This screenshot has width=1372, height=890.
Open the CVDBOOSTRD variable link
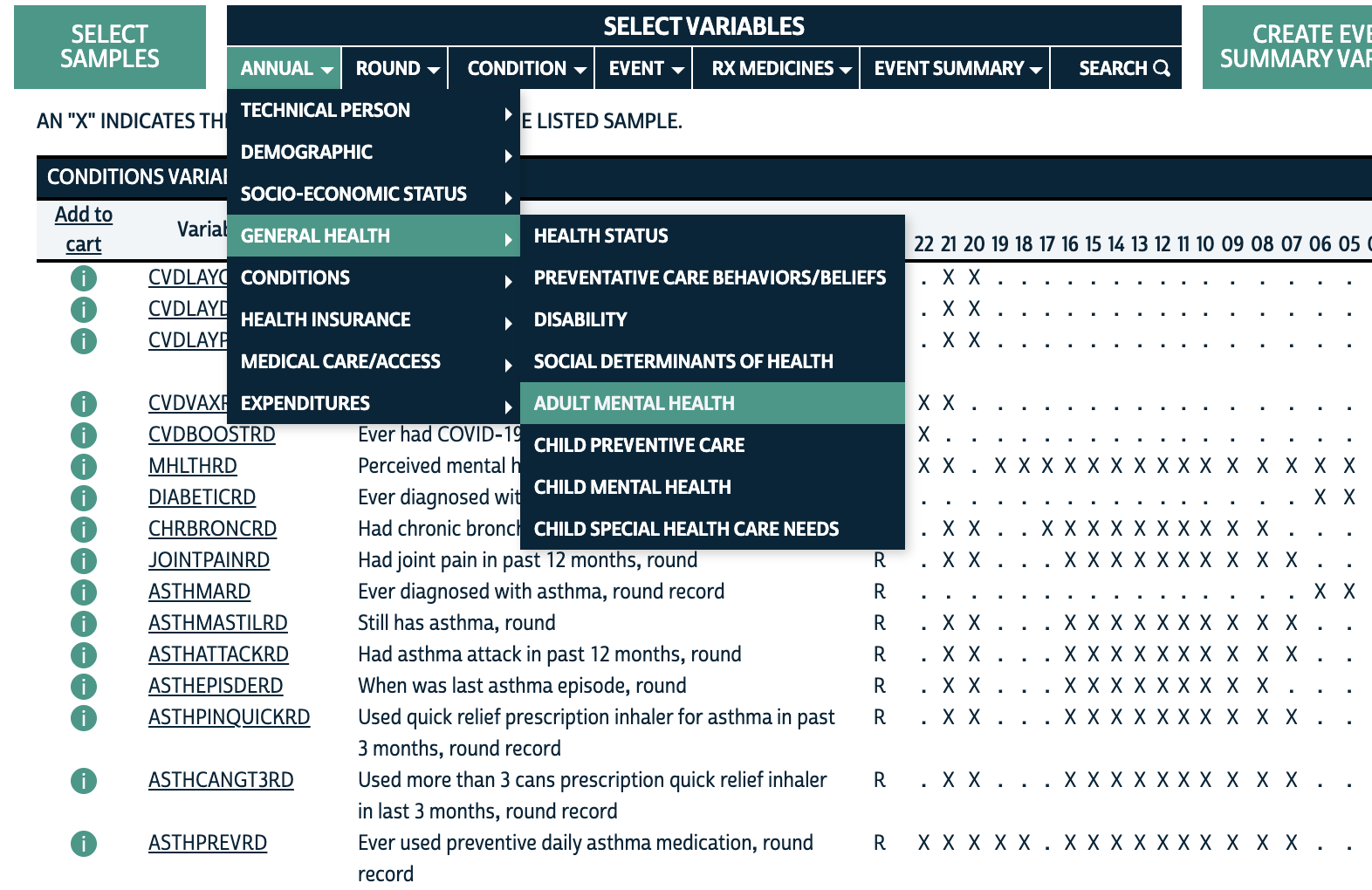pyautogui.click(x=212, y=435)
